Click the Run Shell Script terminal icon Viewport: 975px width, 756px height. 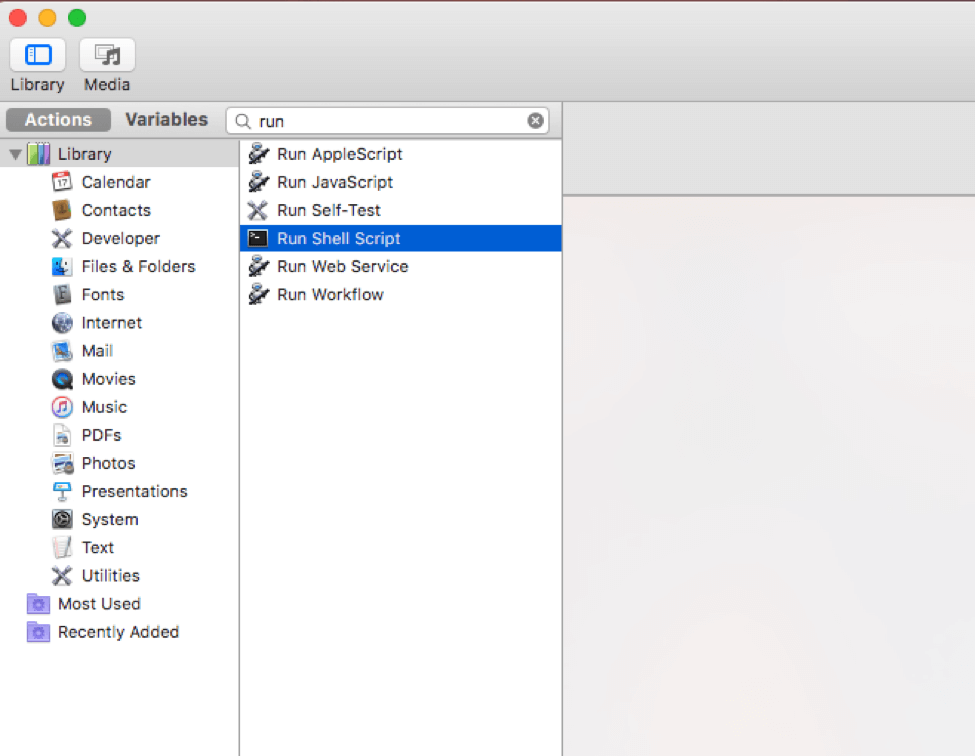point(257,238)
